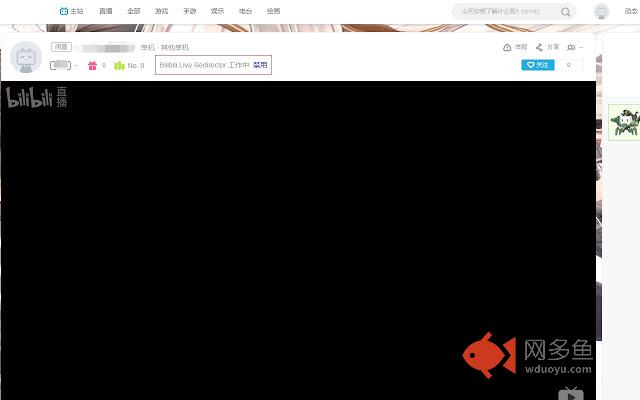Click the plant mascot thumbnail in the sidebar

click(x=624, y=122)
